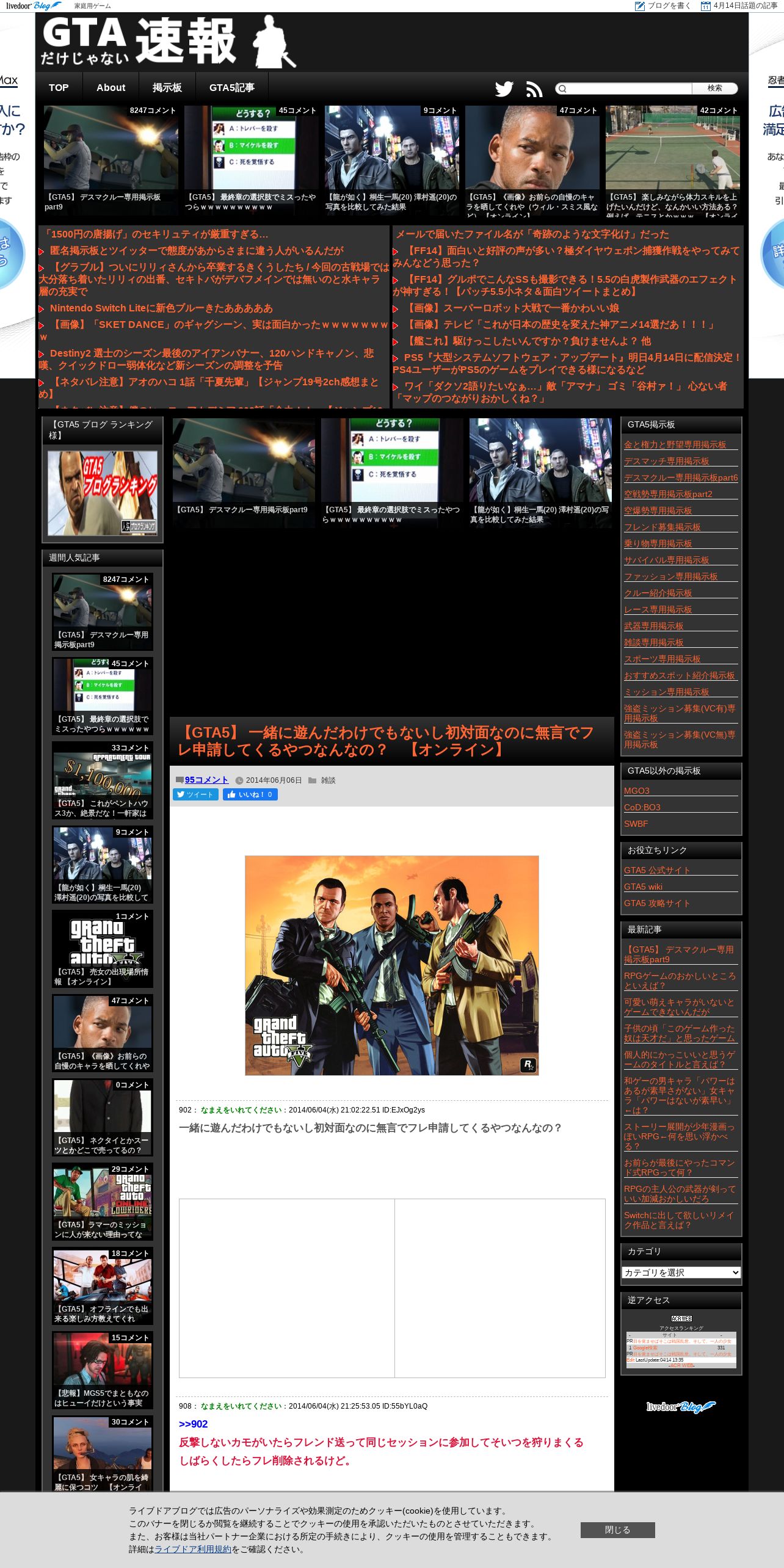Open weekly thumbnail ネクタイとかスーツ 0コメント
Image resolution: width=784 pixels, height=1568 pixels.
(x=102, y=1117)
